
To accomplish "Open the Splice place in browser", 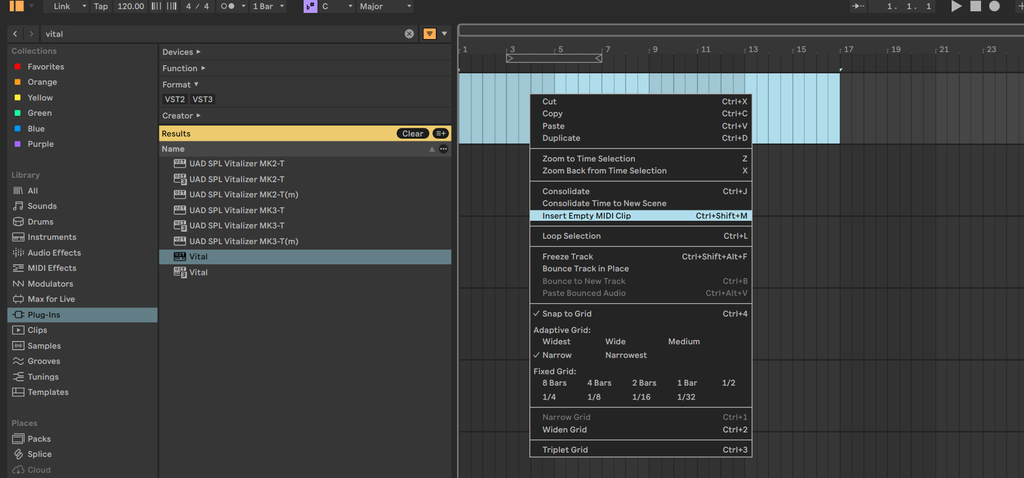I will (x=39, y=454).
